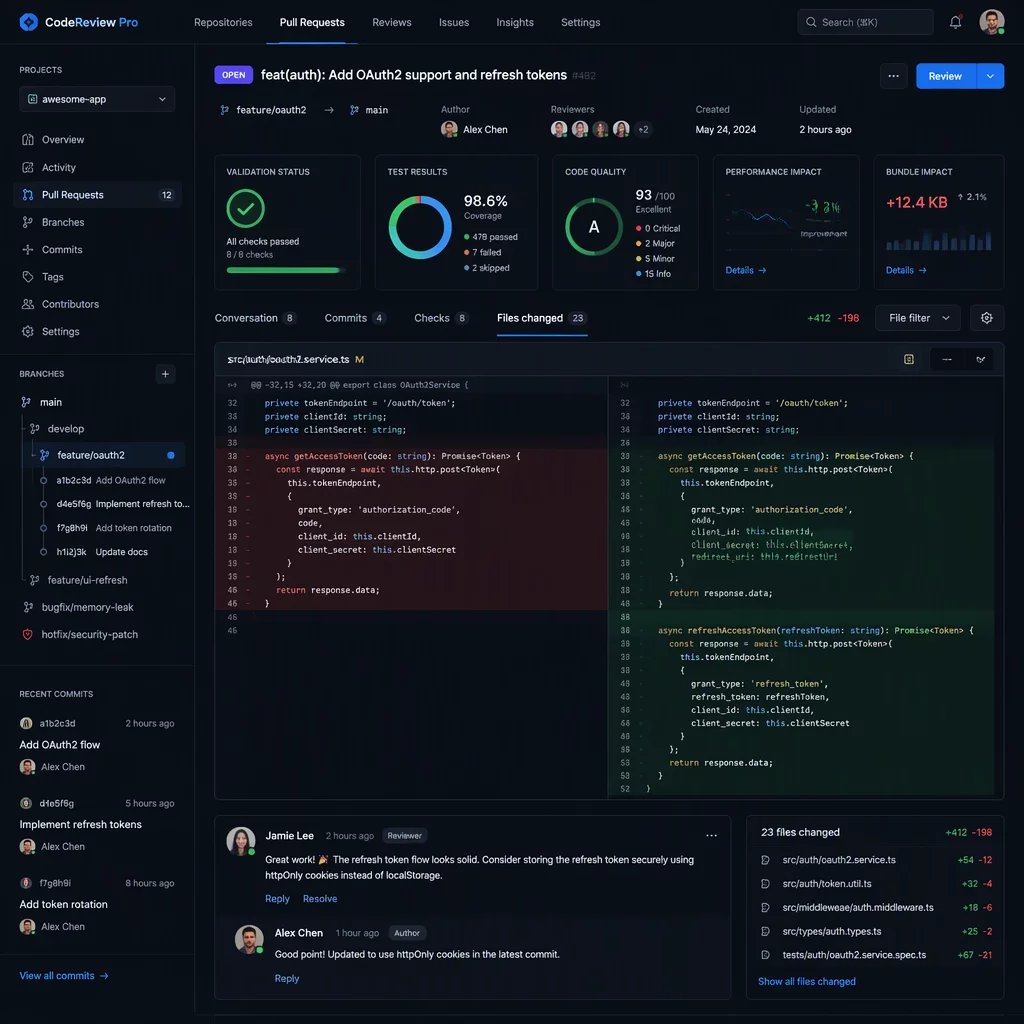
Task: Open the bugfix/memory-leak branch
Action: coord(88,607)
